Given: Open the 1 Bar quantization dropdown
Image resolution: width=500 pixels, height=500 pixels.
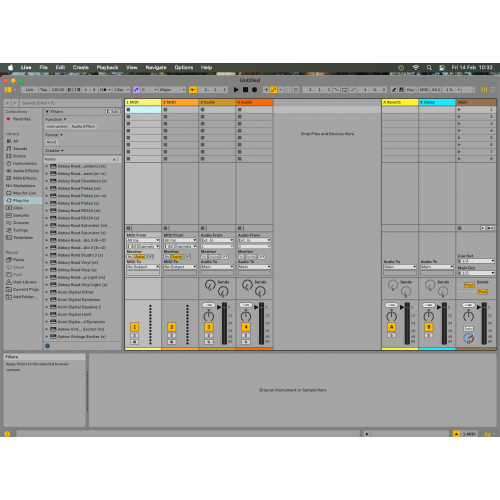Looking at the screenshot, I should 121,90.
